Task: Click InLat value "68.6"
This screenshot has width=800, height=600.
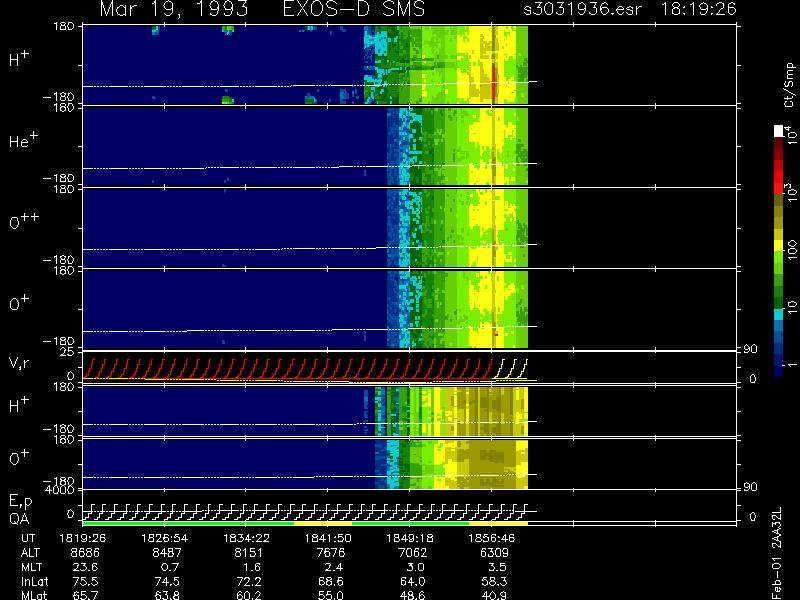Action: tap(331, 581)
